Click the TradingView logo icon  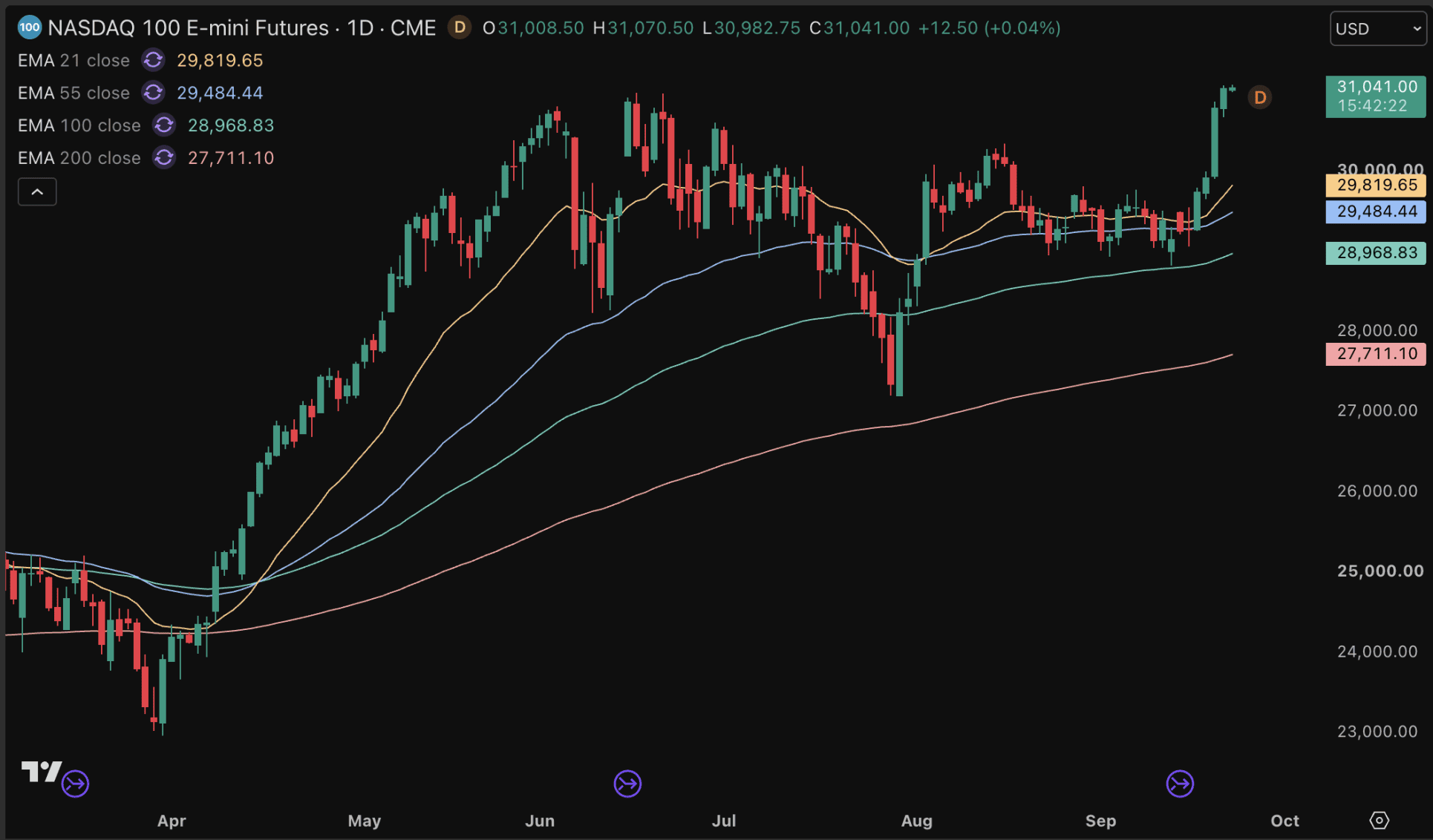click(x=42, y=772)
